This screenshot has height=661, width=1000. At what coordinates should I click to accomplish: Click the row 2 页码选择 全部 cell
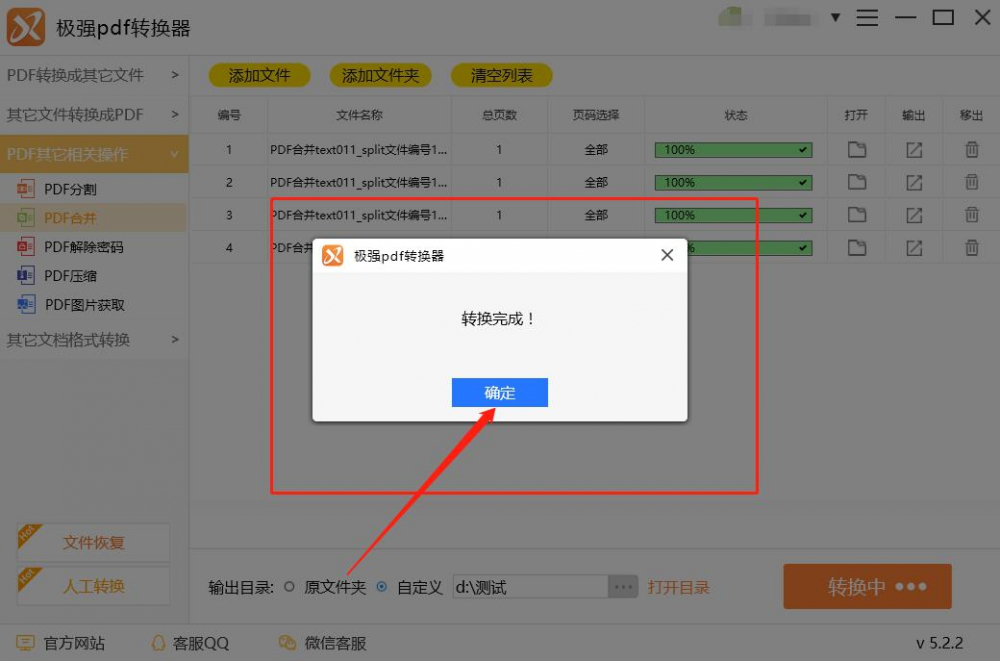[x=596, y=182]
